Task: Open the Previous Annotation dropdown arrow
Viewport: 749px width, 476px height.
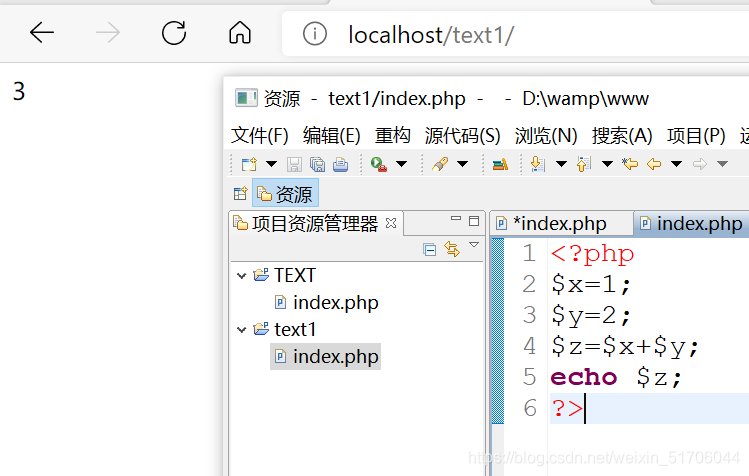Action: 607,164
